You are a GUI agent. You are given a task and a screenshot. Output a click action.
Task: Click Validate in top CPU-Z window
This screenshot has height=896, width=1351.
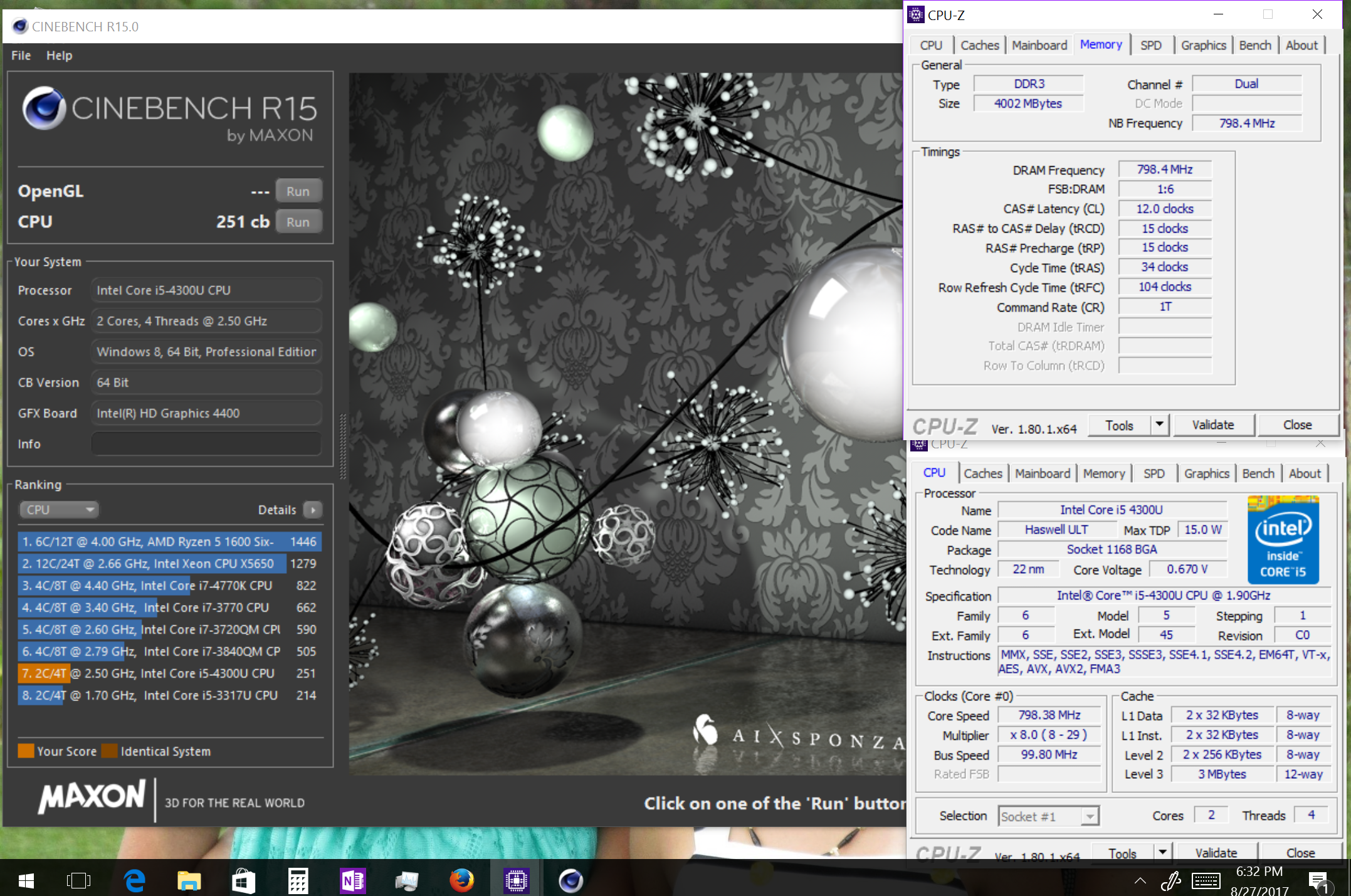pos(1213,426)
